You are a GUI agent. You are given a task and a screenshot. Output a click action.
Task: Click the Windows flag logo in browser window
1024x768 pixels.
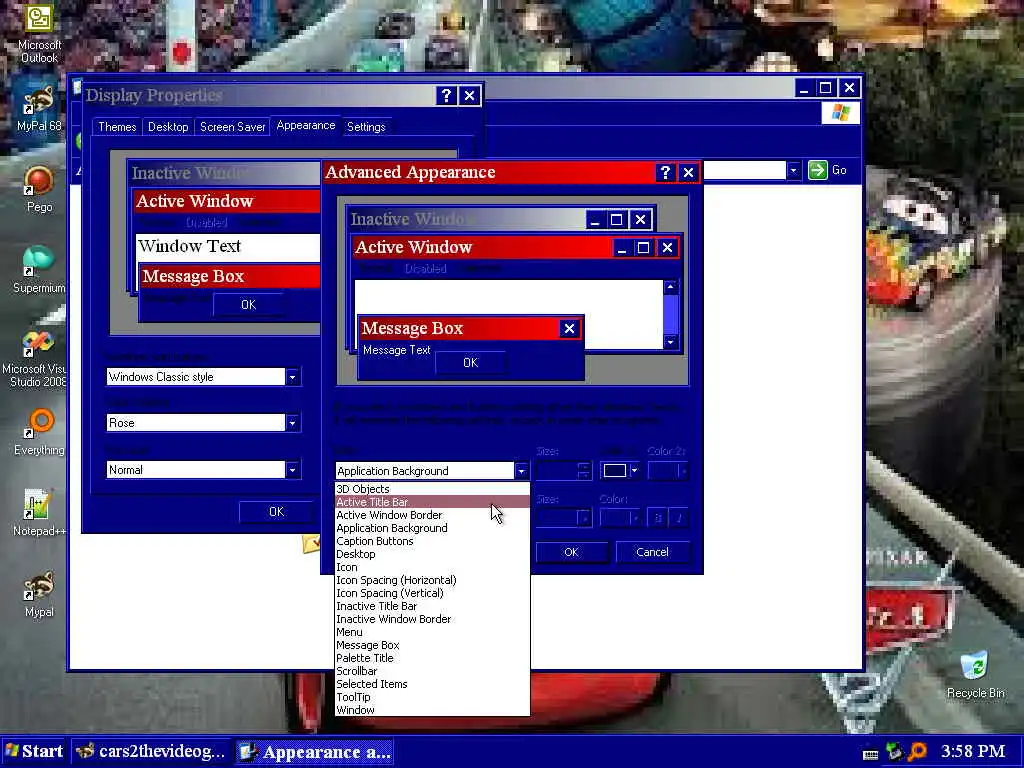tap(840, 113)
